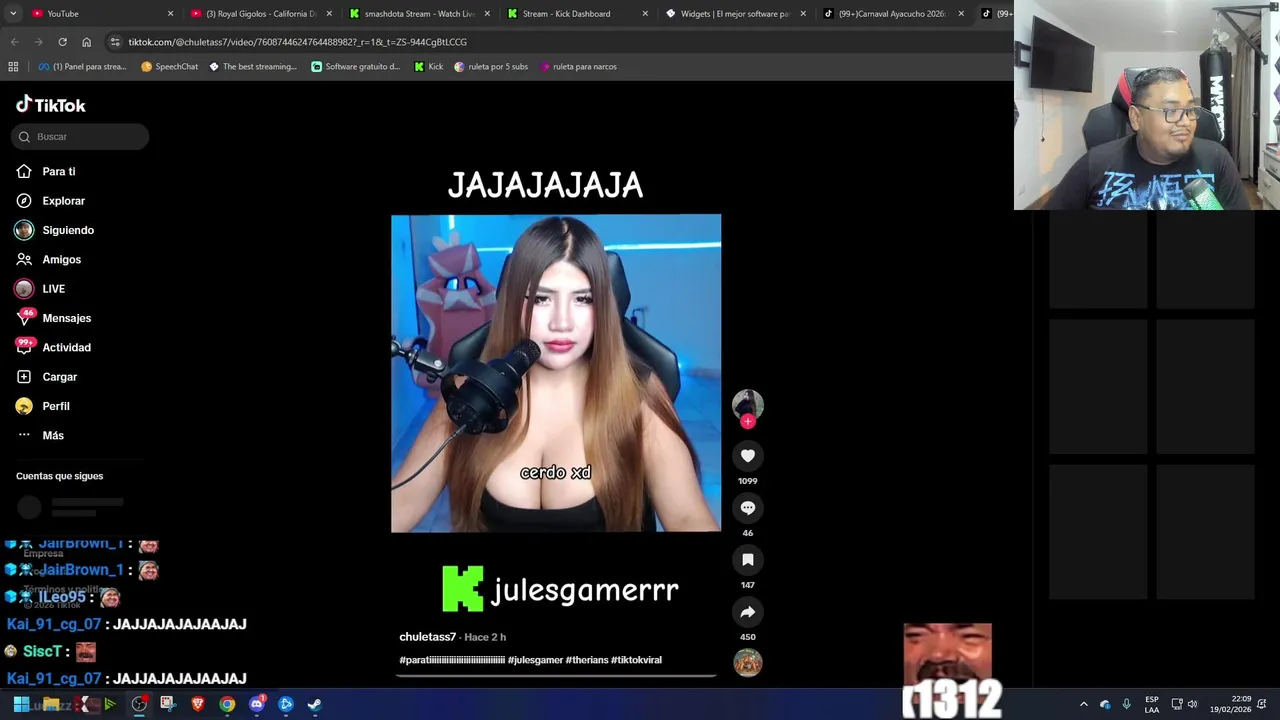
Task: Click the tiktok.com address bar URL
Action: [297, 42]
